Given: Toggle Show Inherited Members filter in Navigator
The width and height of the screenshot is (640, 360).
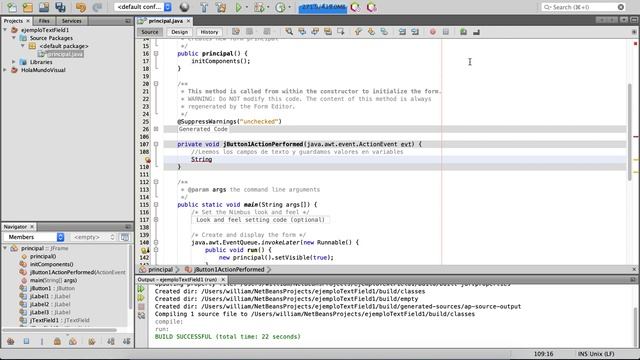Looking at the screenshot, I should (11, 341).
